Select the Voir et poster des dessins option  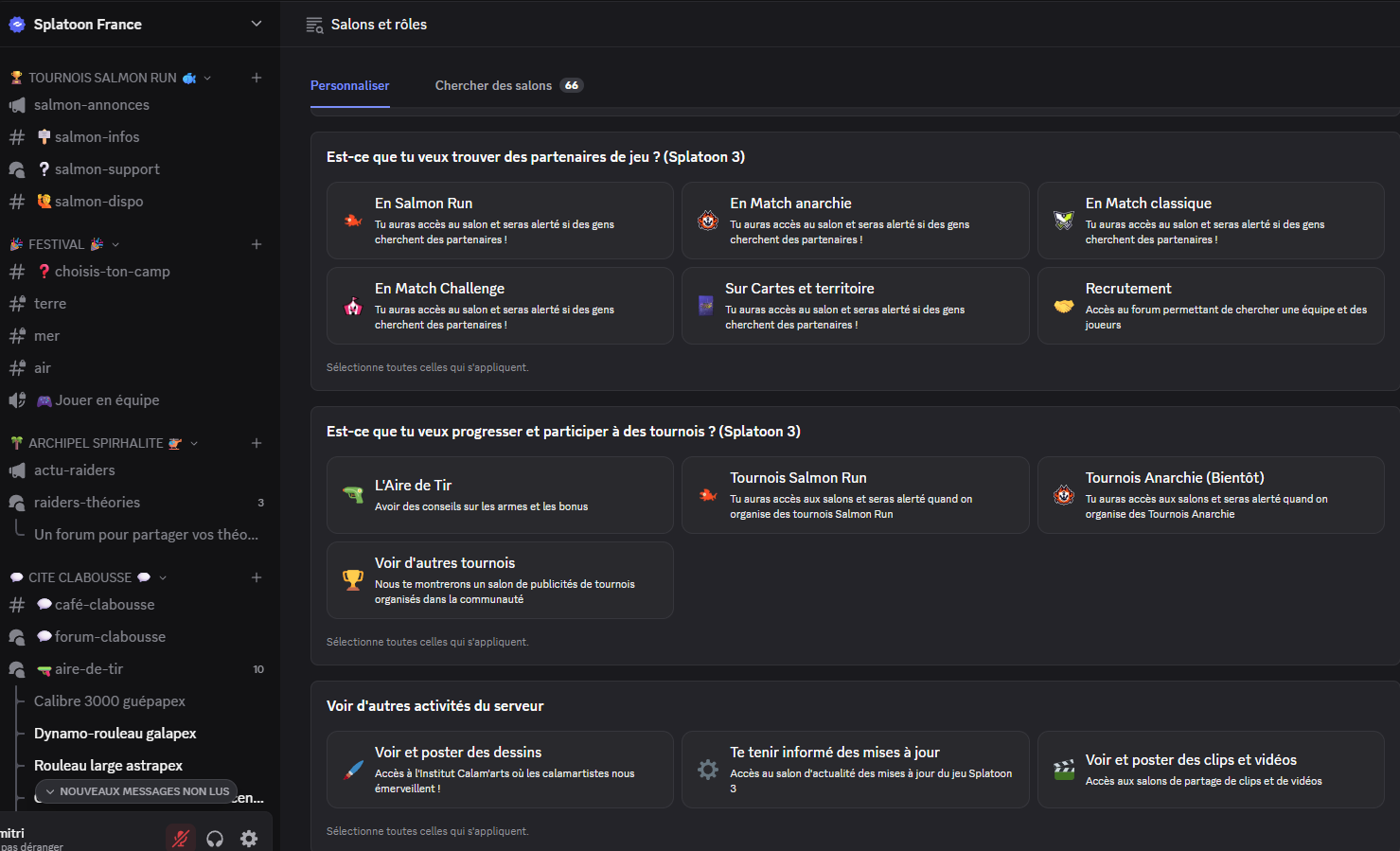pyautogui.click(x=500, y=770)
